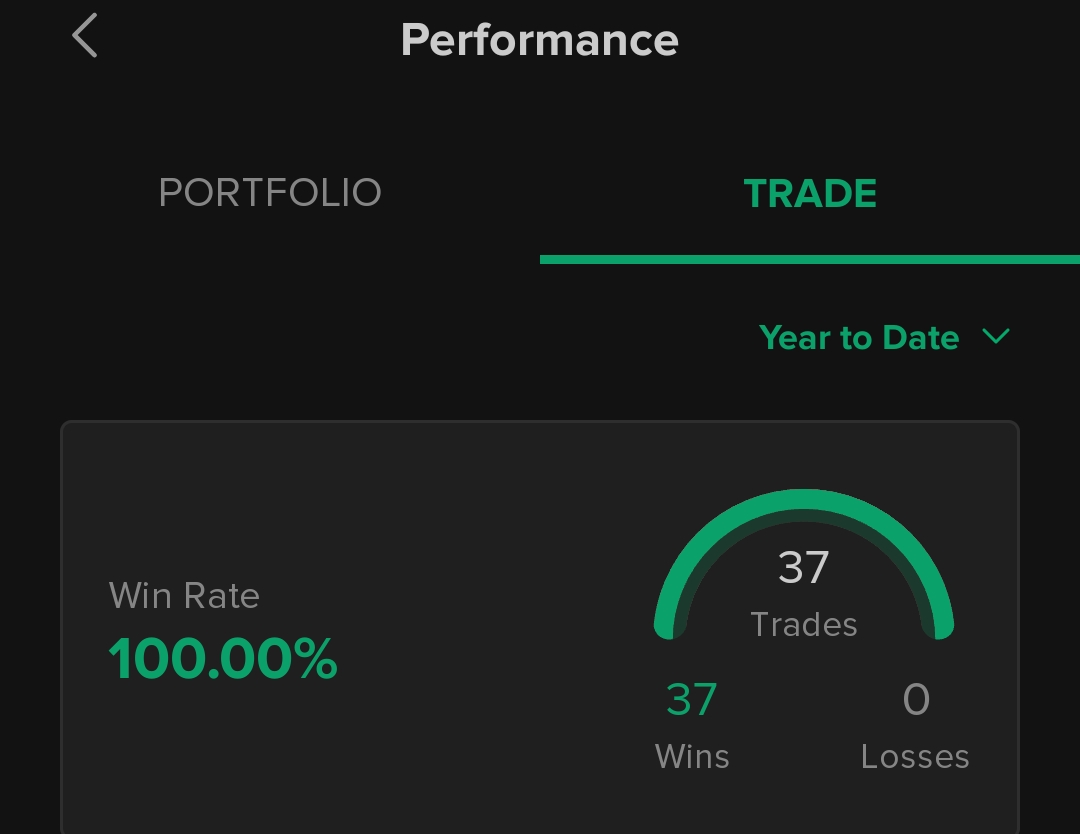The width and height of the screenshot is (1080, 834).
Task: Go back using the left arrow icon
Action: point(85,35)
